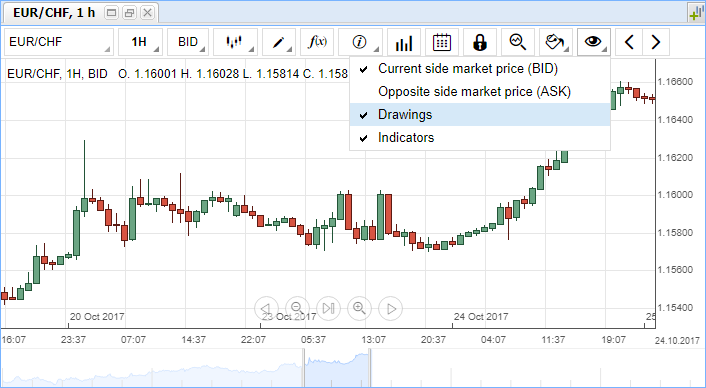Click the magnifier chart zoom icon
The image size is (706, 388).
[518, 42]
